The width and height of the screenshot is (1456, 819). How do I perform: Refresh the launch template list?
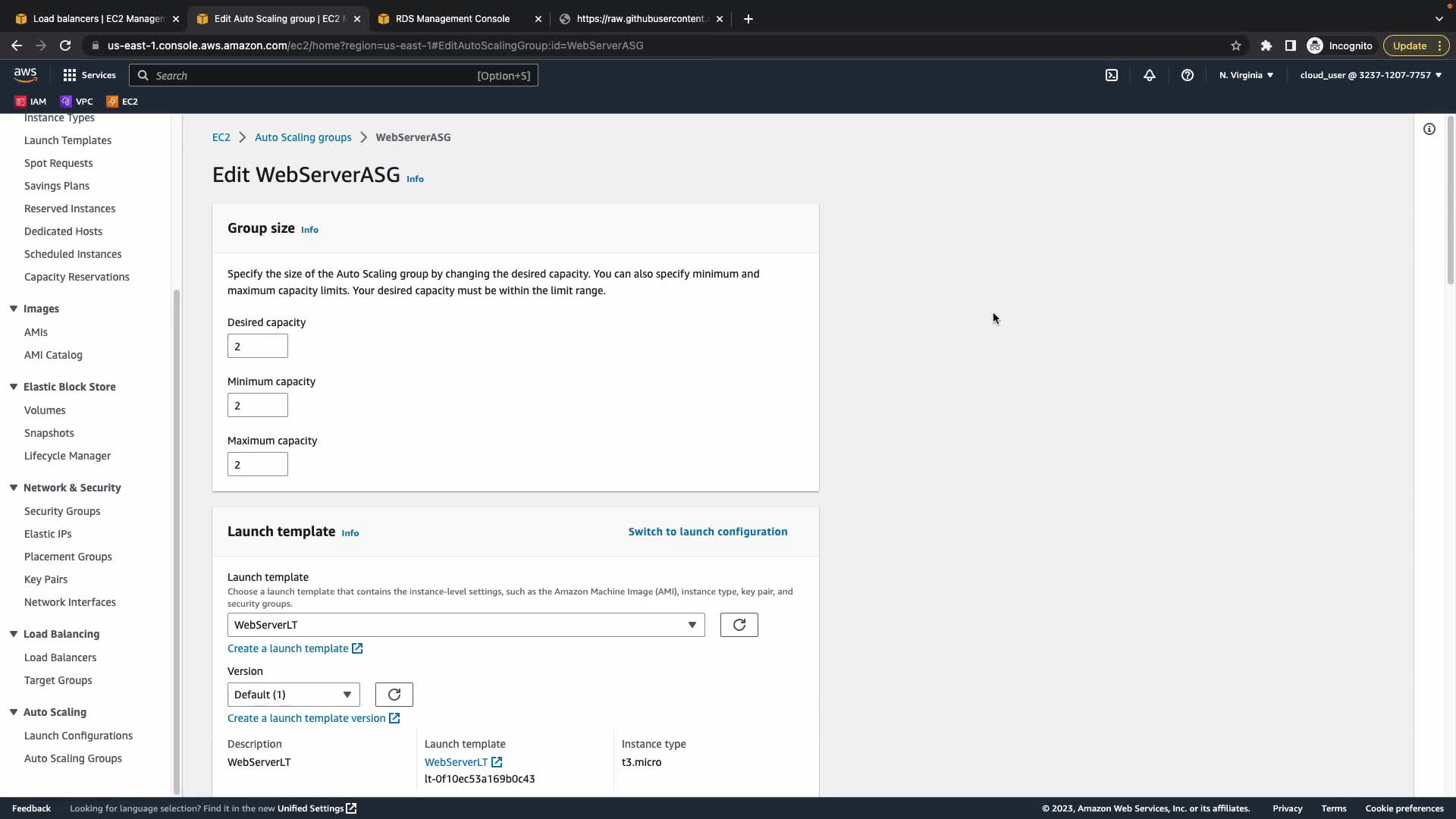739,625
